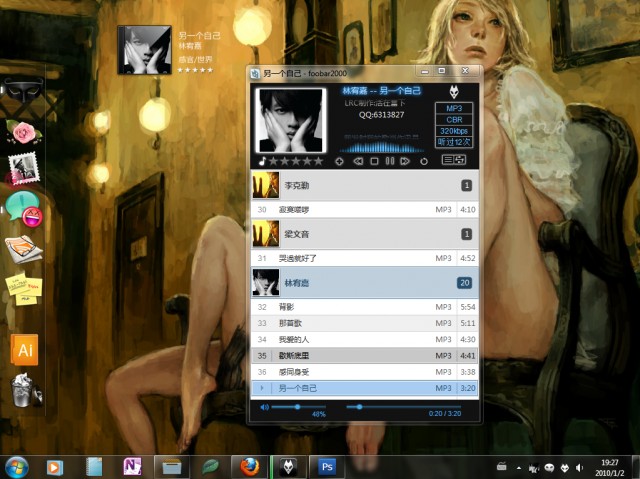Skip to next track in foobar2000
640x479 pixels.
tap(405, 162)
